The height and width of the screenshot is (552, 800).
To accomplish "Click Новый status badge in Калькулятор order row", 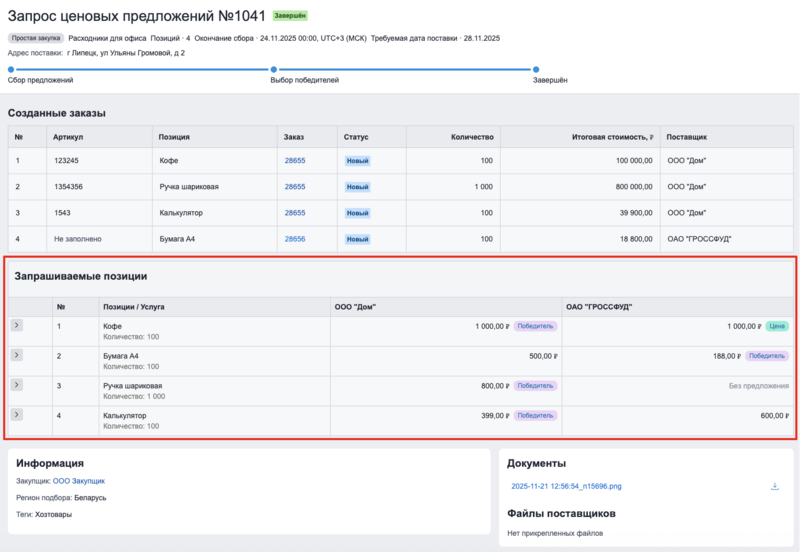I will click(358, 213).
